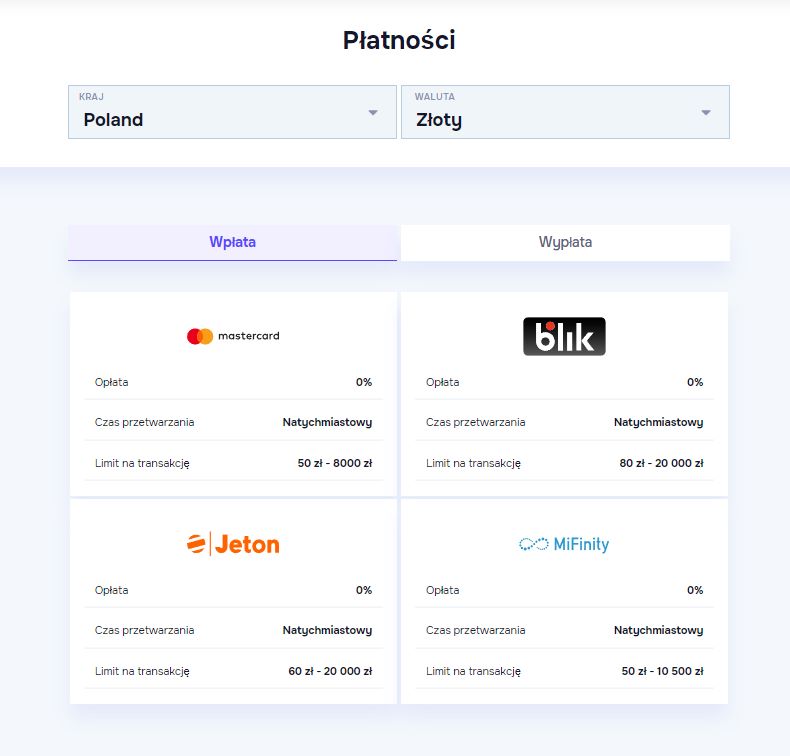Click the Mastercard limit 50 zł - 8000 zł
This screenshot has width=790, height=756.
335,463
